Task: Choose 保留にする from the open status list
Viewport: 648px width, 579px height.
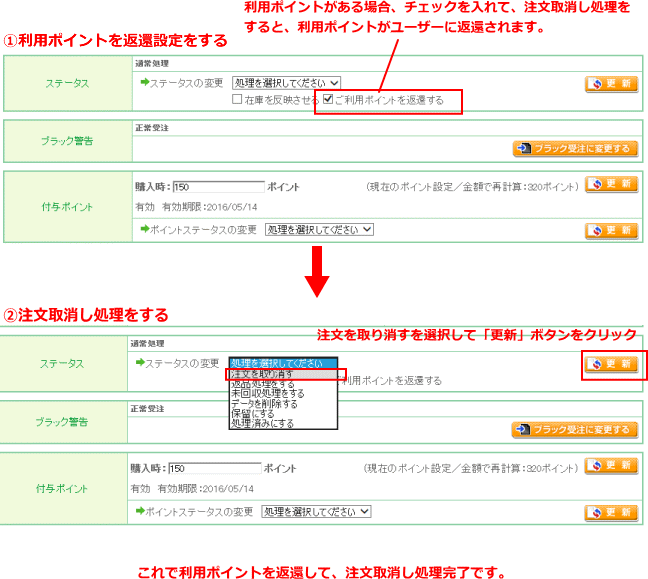Action: tap(283, 414)
